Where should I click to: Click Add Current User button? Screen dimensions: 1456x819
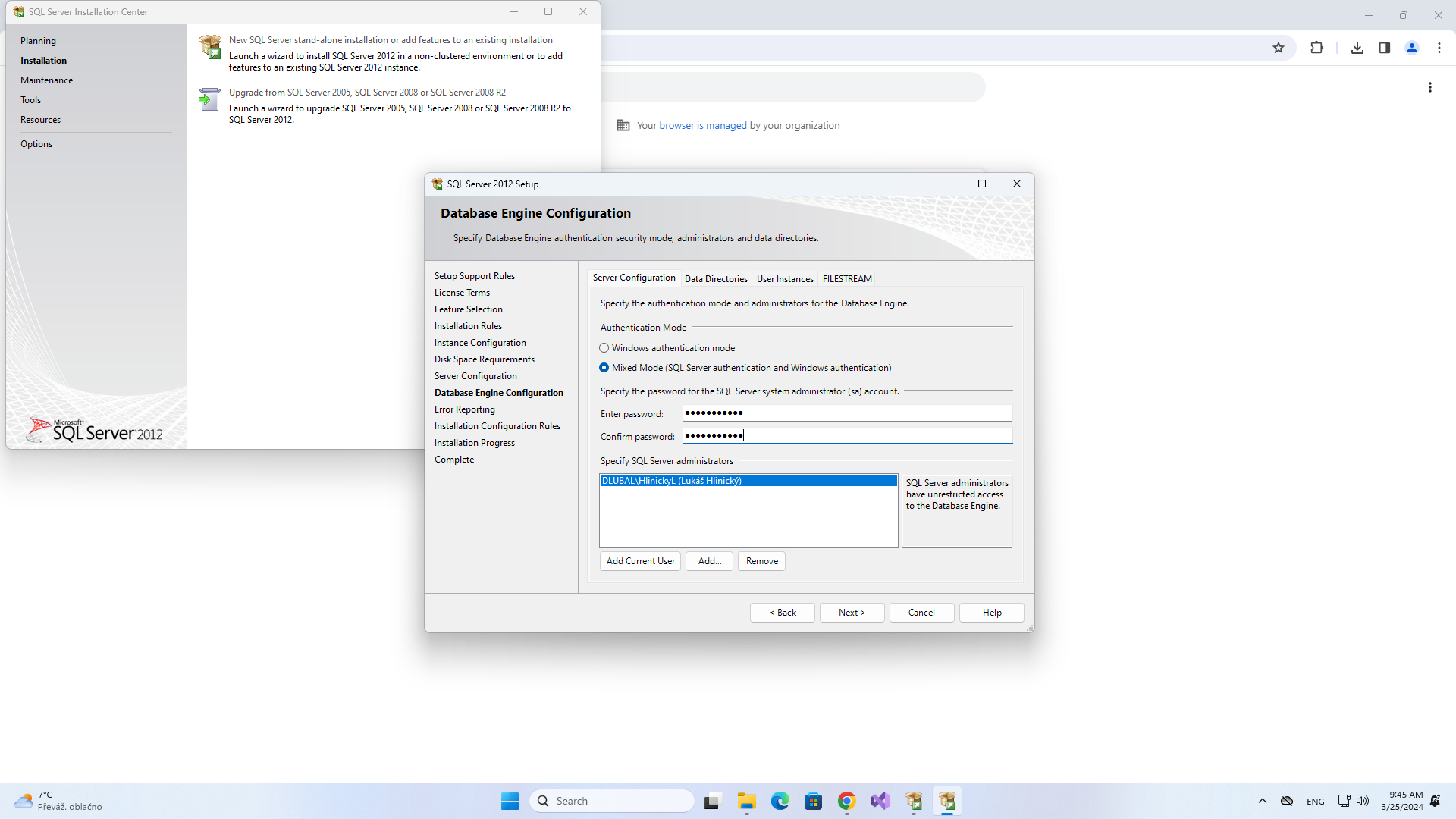(x=640, y=561)
